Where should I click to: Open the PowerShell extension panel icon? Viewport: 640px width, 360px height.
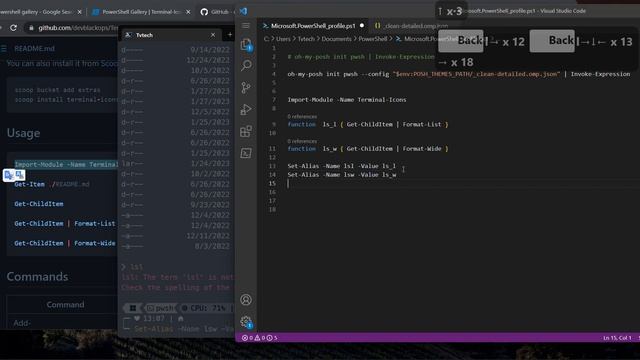click(x=246, y=153)
